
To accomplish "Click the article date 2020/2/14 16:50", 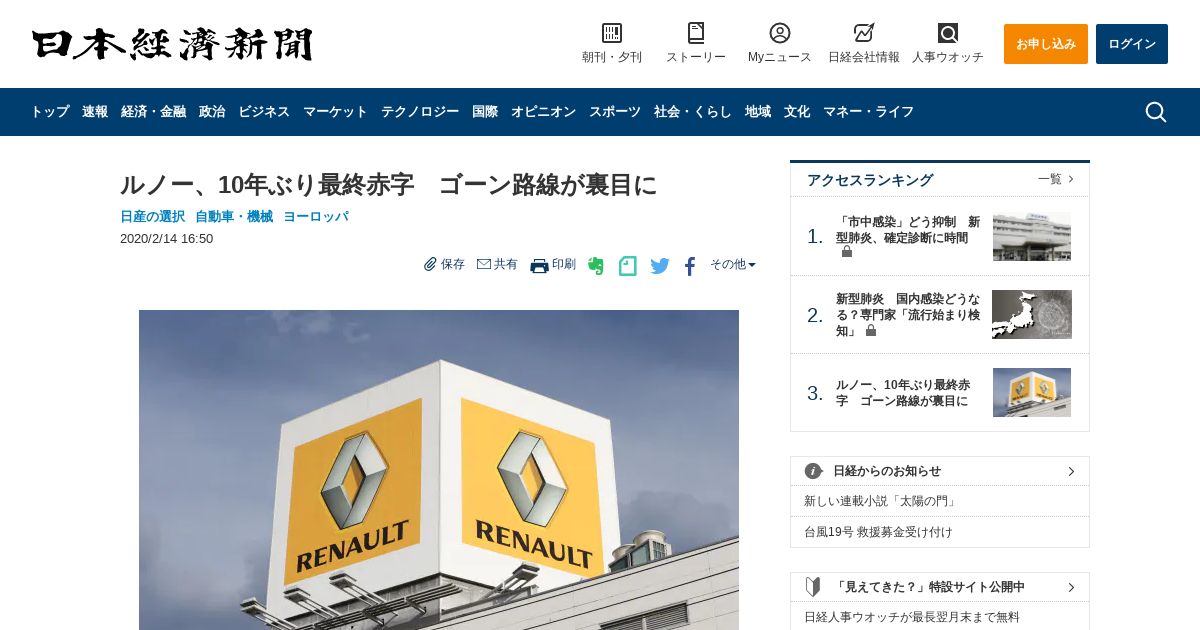I will click(x=166, y=239).
